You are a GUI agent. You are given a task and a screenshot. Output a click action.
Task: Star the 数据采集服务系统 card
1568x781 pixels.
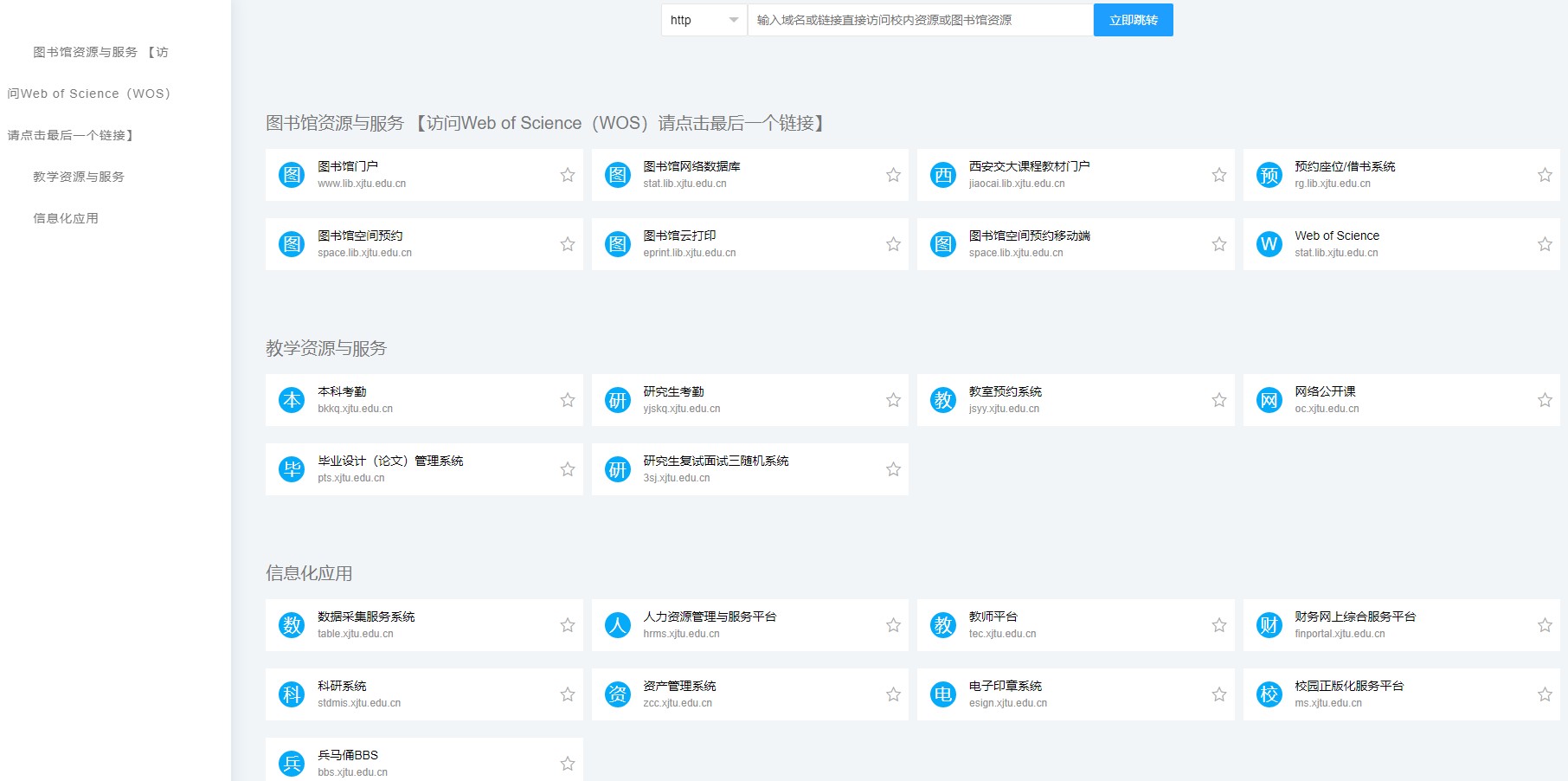(568, 625)
